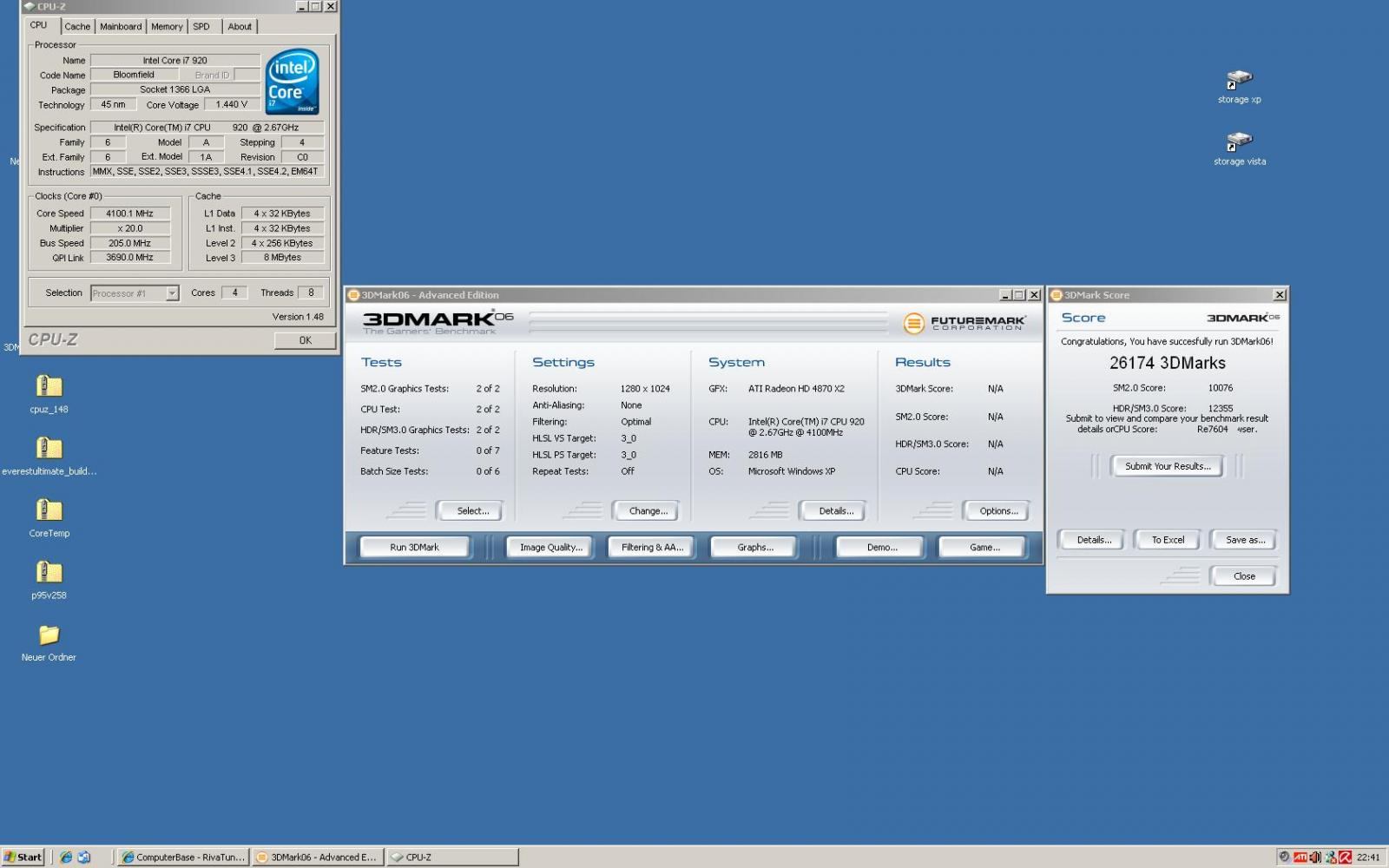The image size is (1389, 868).
Task: Click the Cores count field showing 4
Action: (x=234, y=293)
